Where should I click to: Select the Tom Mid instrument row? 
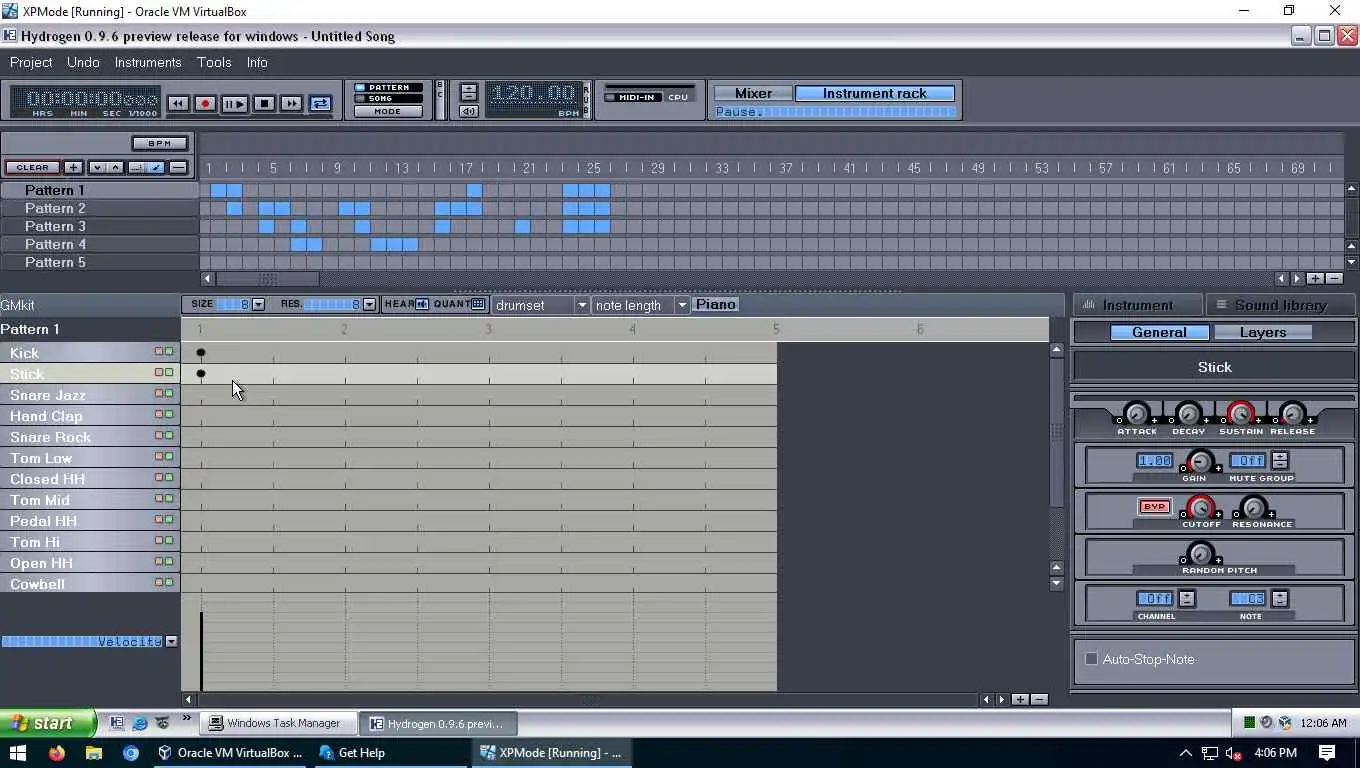90,499
